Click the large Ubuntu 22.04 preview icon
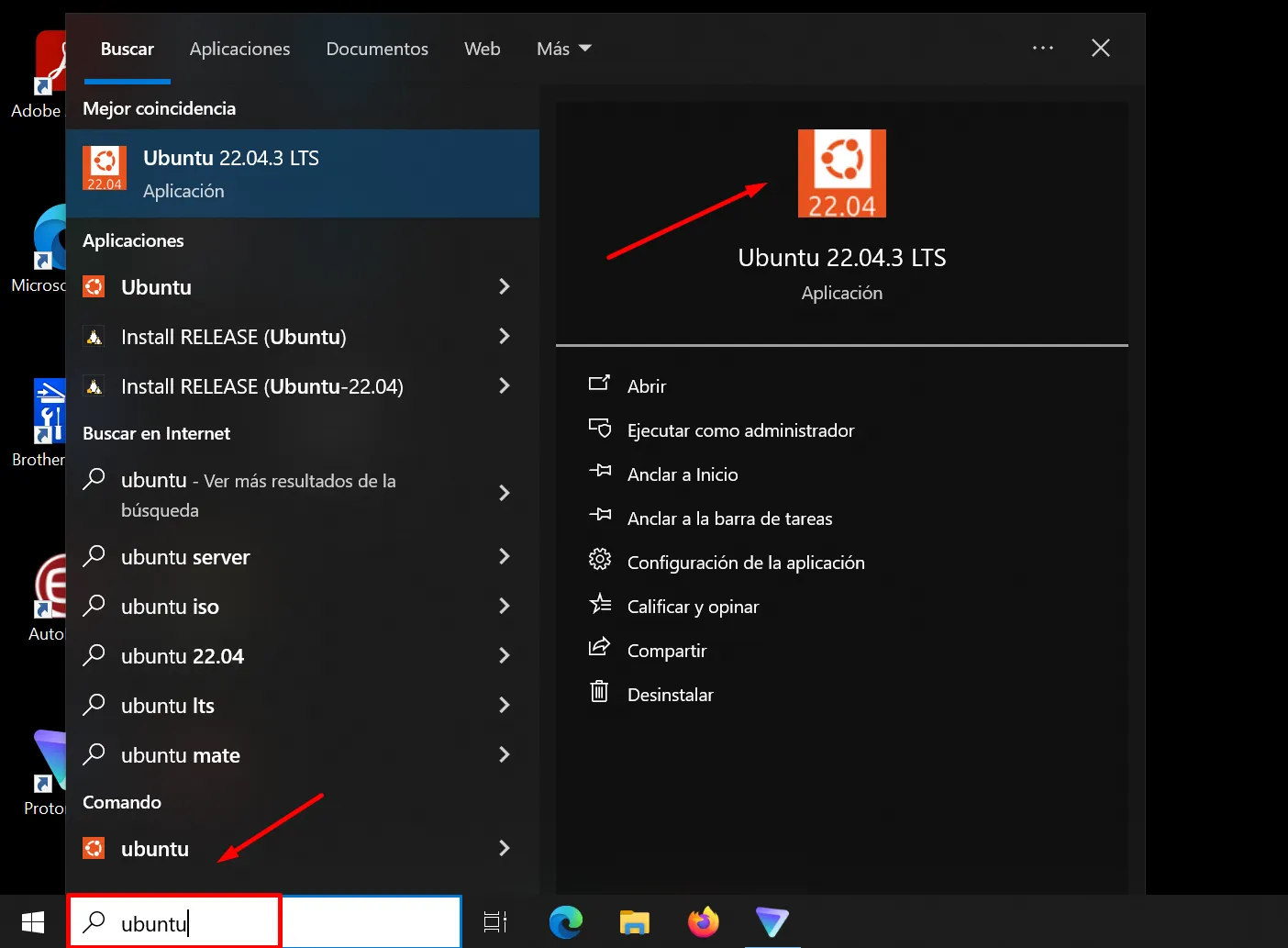 click(841, 173)
